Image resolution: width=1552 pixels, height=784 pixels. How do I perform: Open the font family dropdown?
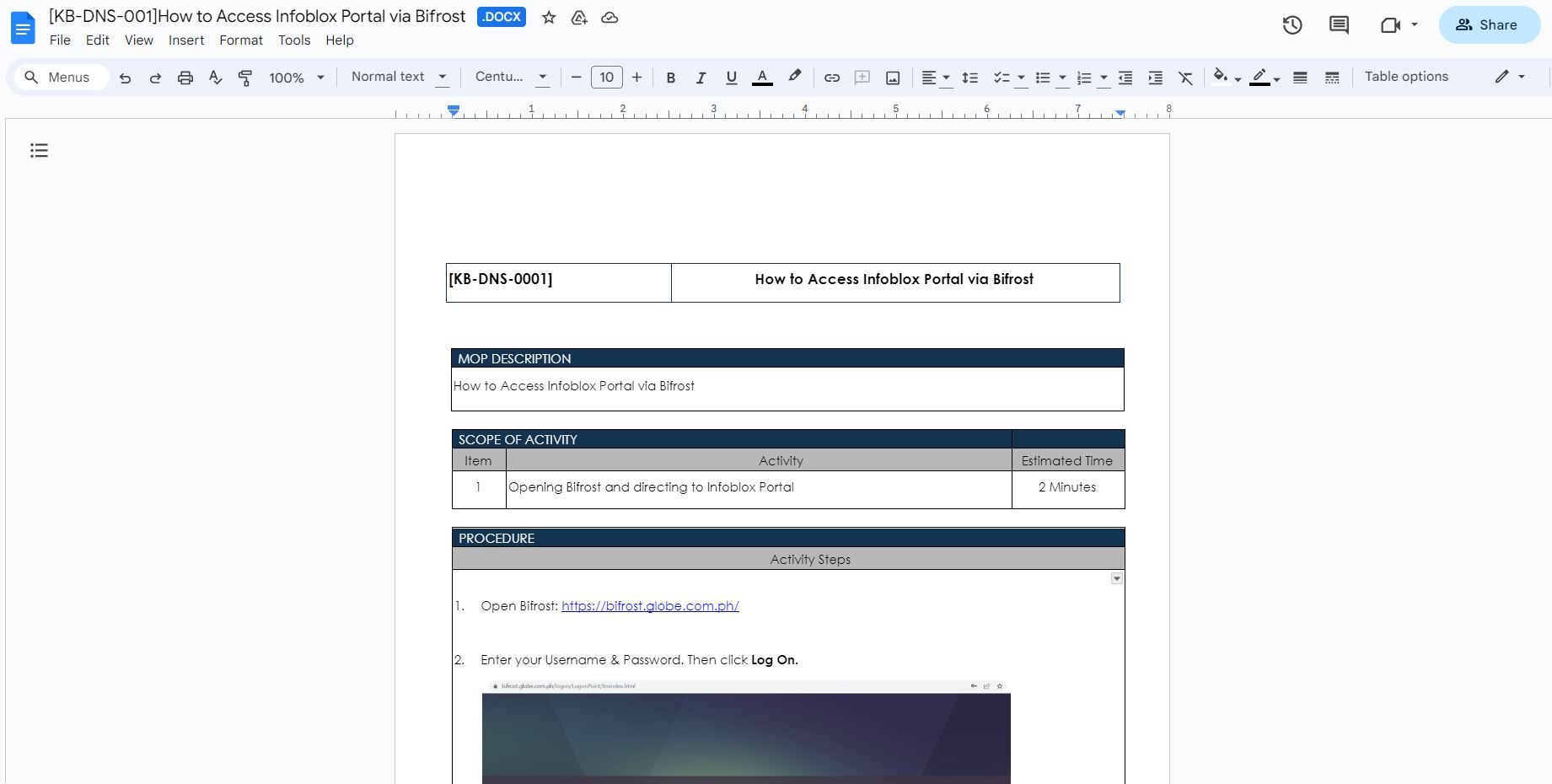click(512, 77)
